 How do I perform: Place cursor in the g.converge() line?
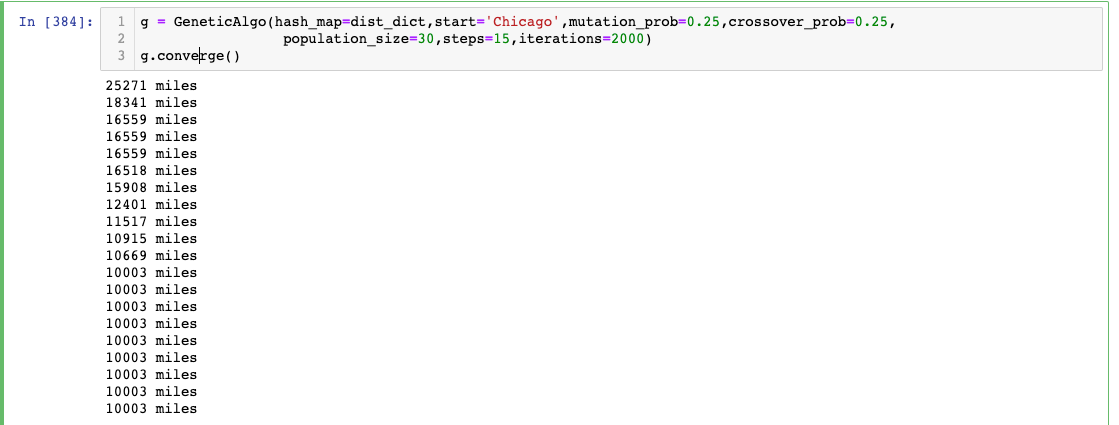(x=190, y=56)
